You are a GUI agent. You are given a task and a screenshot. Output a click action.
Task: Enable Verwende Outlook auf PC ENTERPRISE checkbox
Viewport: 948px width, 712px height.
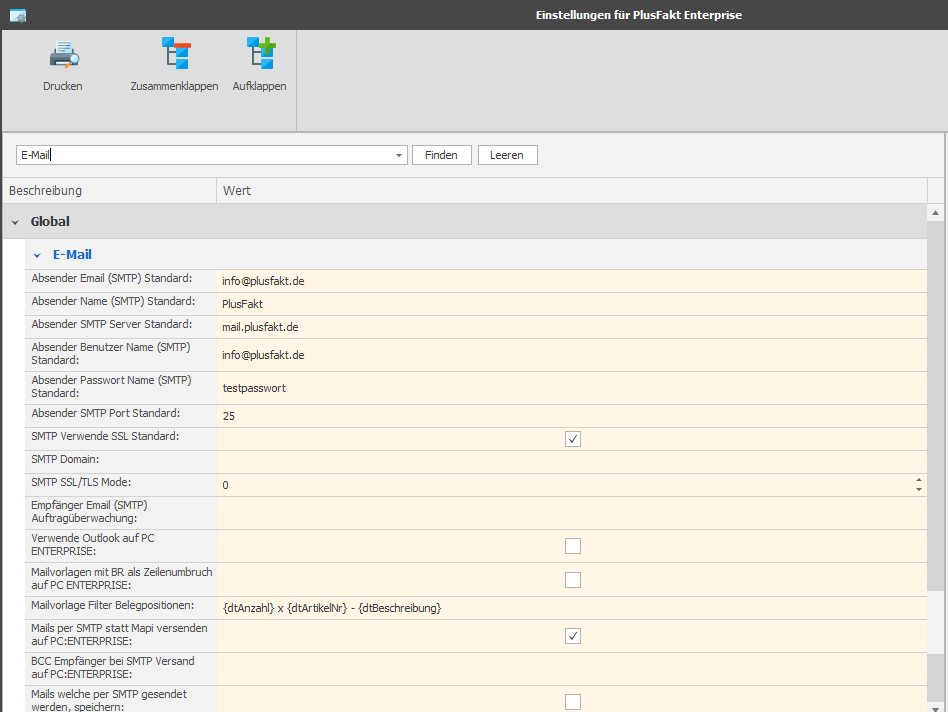tap(573, 546)
